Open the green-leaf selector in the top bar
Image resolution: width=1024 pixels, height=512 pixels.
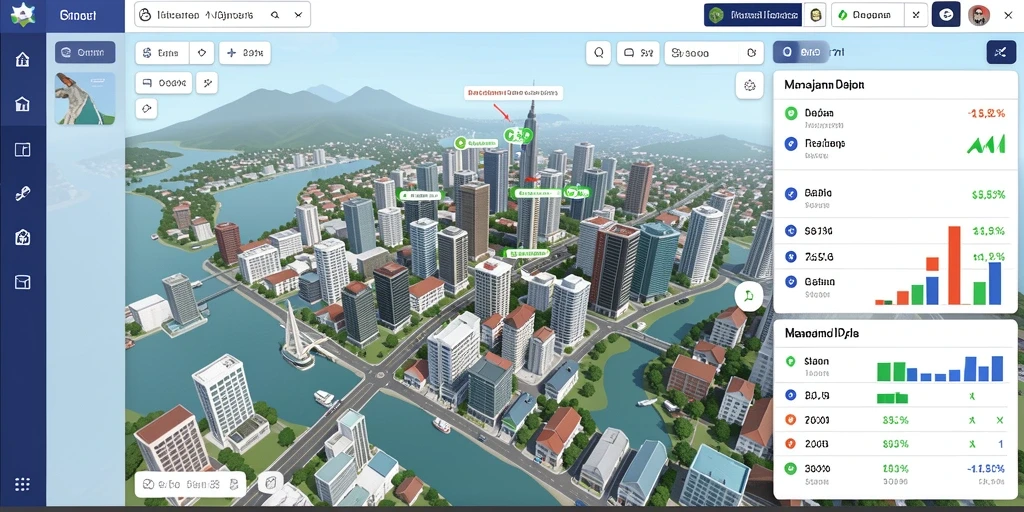(x=867, y=14)
